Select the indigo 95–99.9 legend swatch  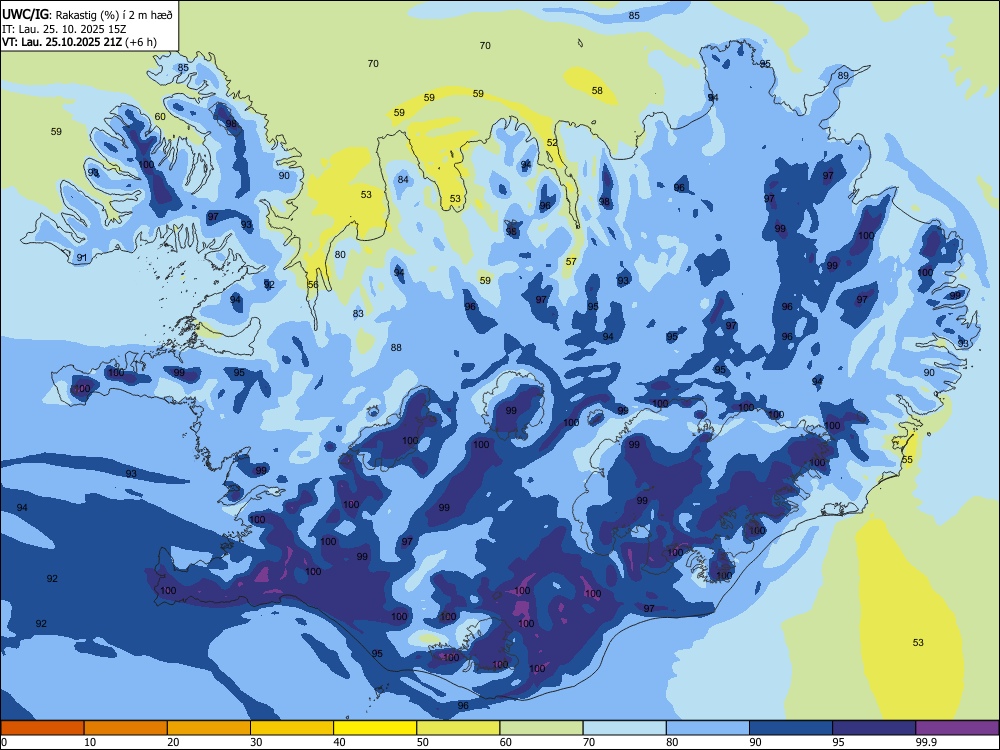point(874,728)
